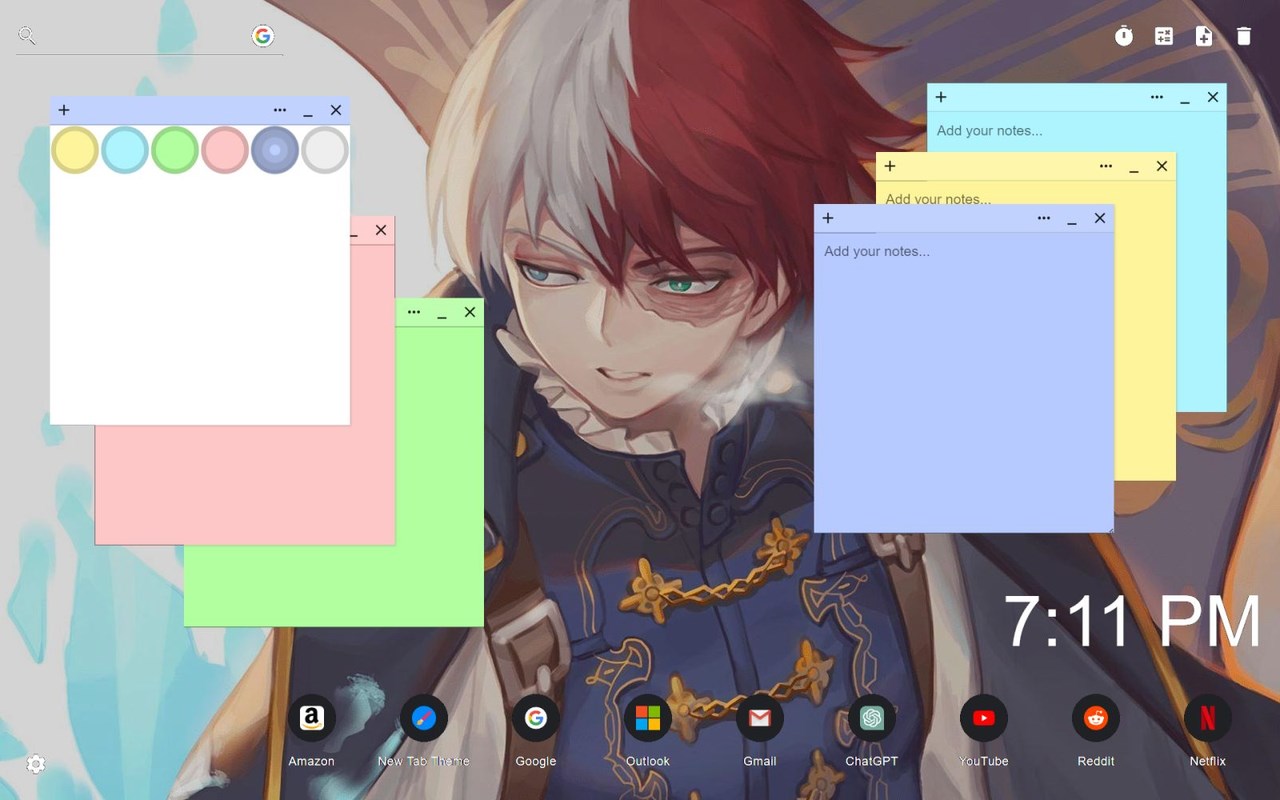Open Amazon shortcut
This screenshot has width=1280, height=800.
click(x=311, y=718)
